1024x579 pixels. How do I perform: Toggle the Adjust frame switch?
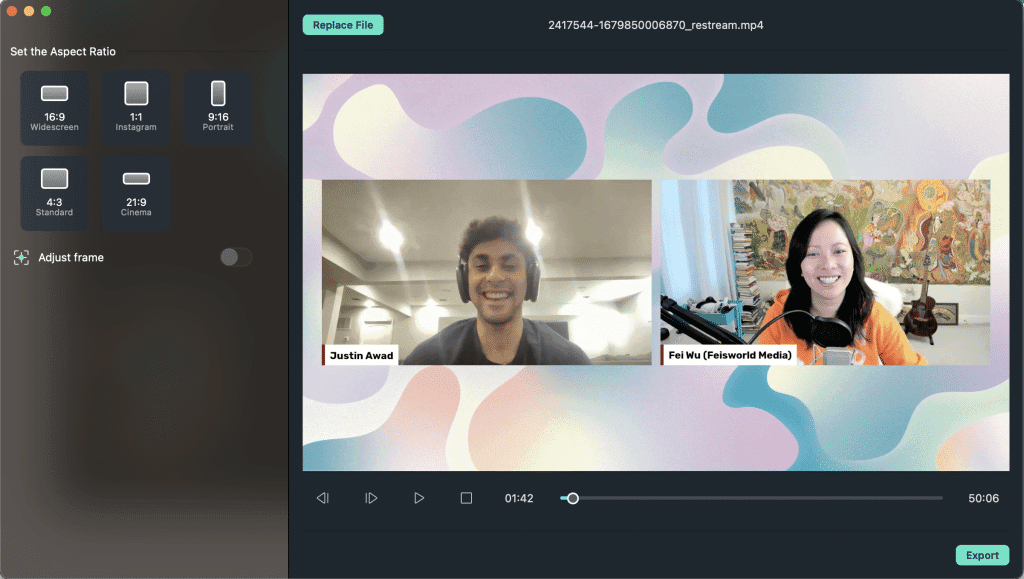[236, 257]
